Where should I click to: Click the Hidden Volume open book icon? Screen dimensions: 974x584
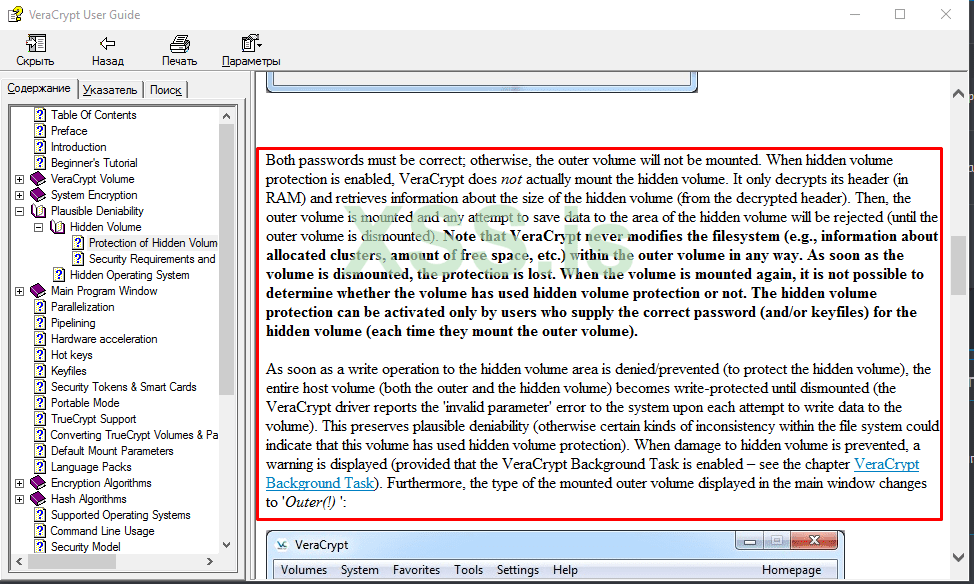57,227
